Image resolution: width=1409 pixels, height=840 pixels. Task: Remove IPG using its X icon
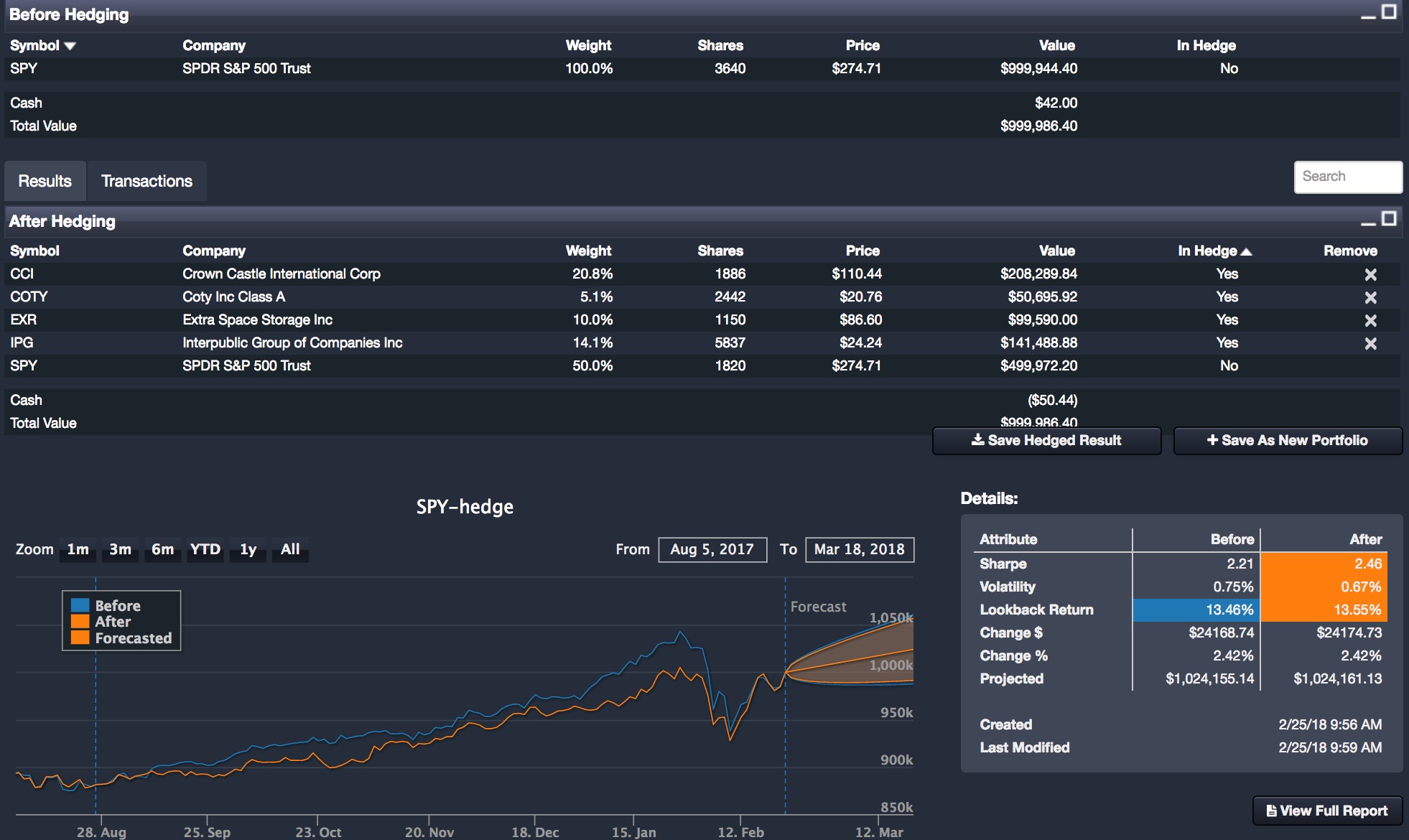tap(1370, 342)
